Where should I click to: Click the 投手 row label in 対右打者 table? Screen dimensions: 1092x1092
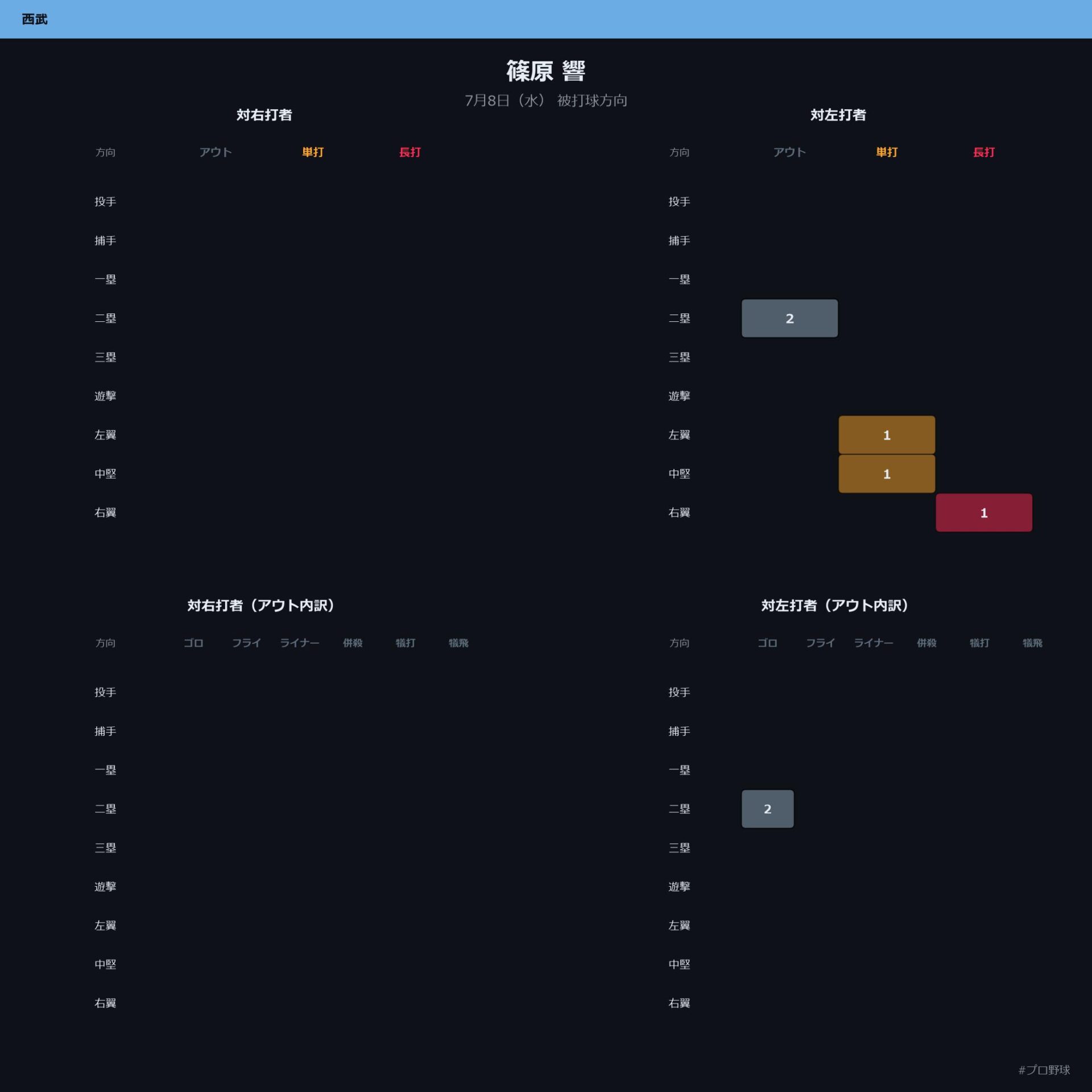click(105, 201)
